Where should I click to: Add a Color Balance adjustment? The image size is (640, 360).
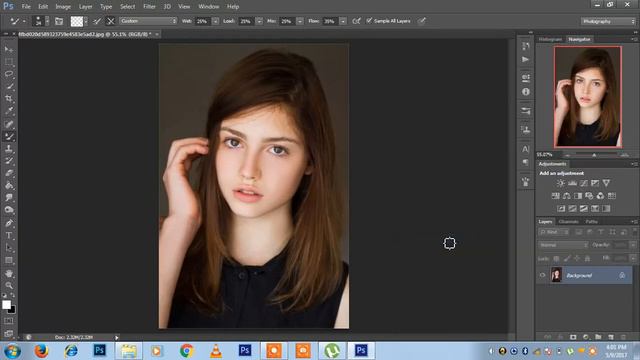567,196
